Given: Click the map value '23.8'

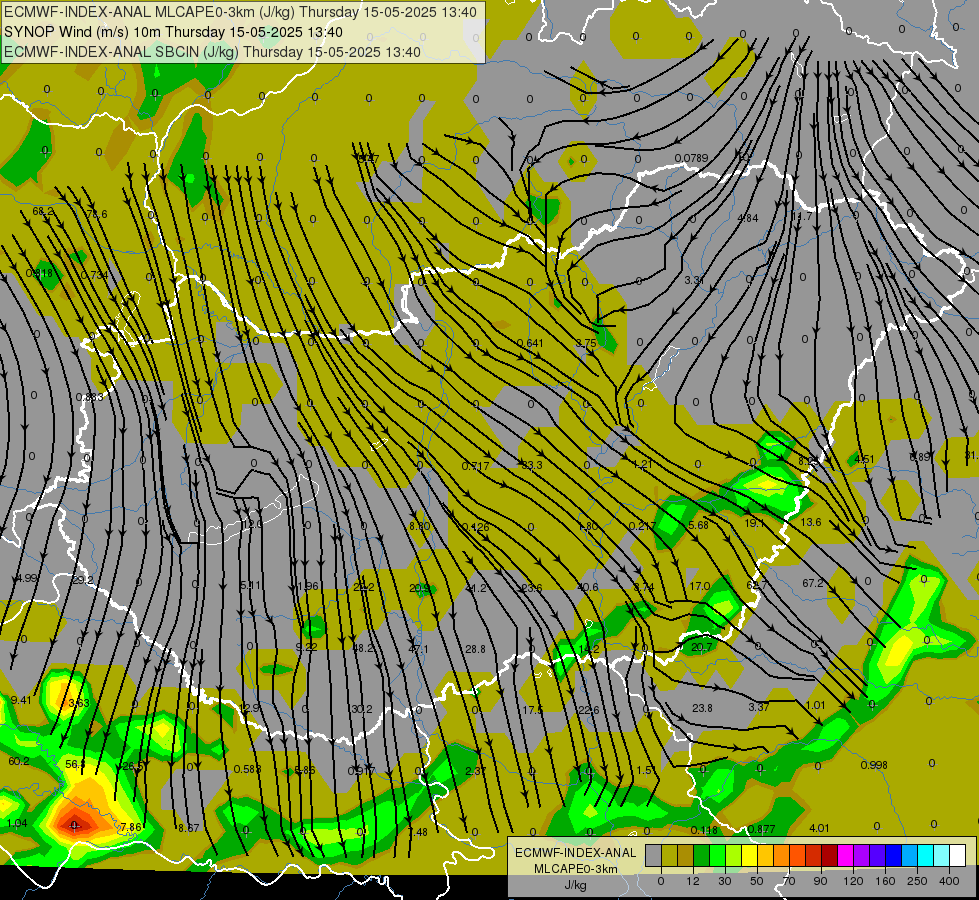Looking at the screenshot, I should pos(702,708).
